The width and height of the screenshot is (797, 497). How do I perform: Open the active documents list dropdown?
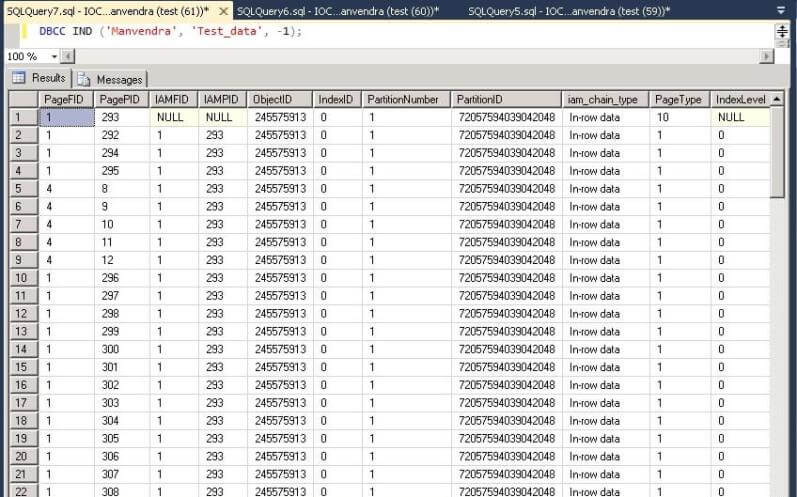780,10
